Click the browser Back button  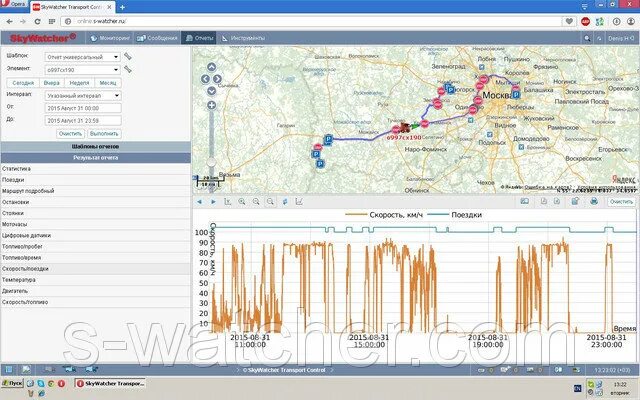pos(10,21)
